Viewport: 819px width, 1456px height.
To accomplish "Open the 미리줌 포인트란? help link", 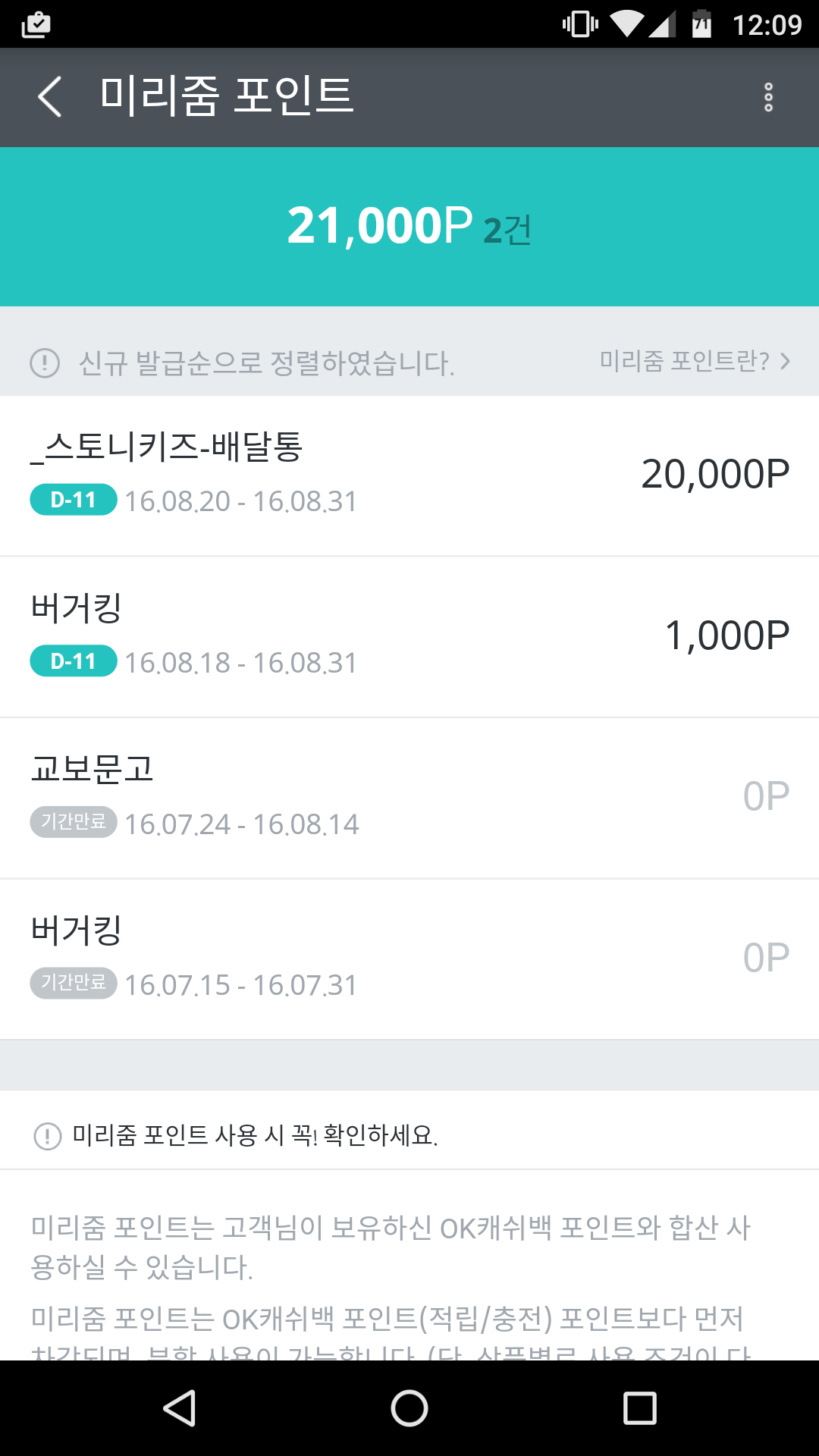I will (684, 361).
